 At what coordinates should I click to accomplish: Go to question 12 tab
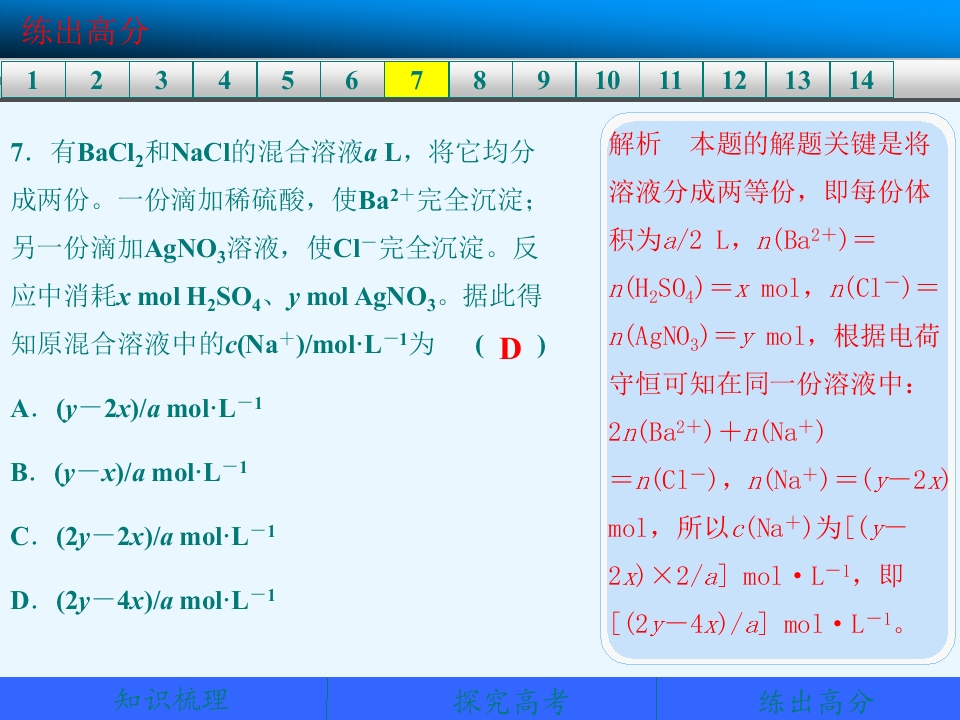tap(735, 80)
